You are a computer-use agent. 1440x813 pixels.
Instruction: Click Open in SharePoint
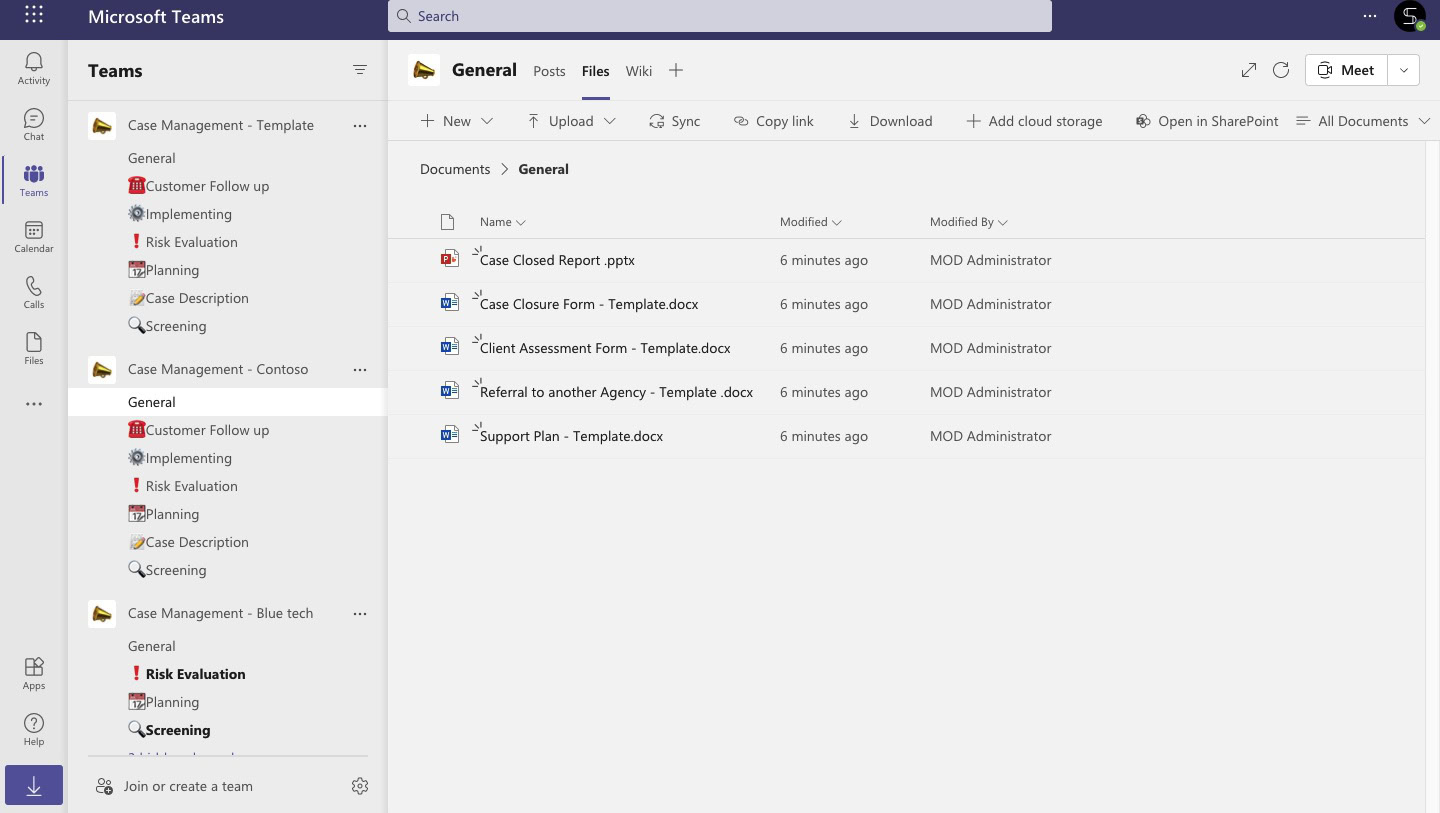[1207, 121]
